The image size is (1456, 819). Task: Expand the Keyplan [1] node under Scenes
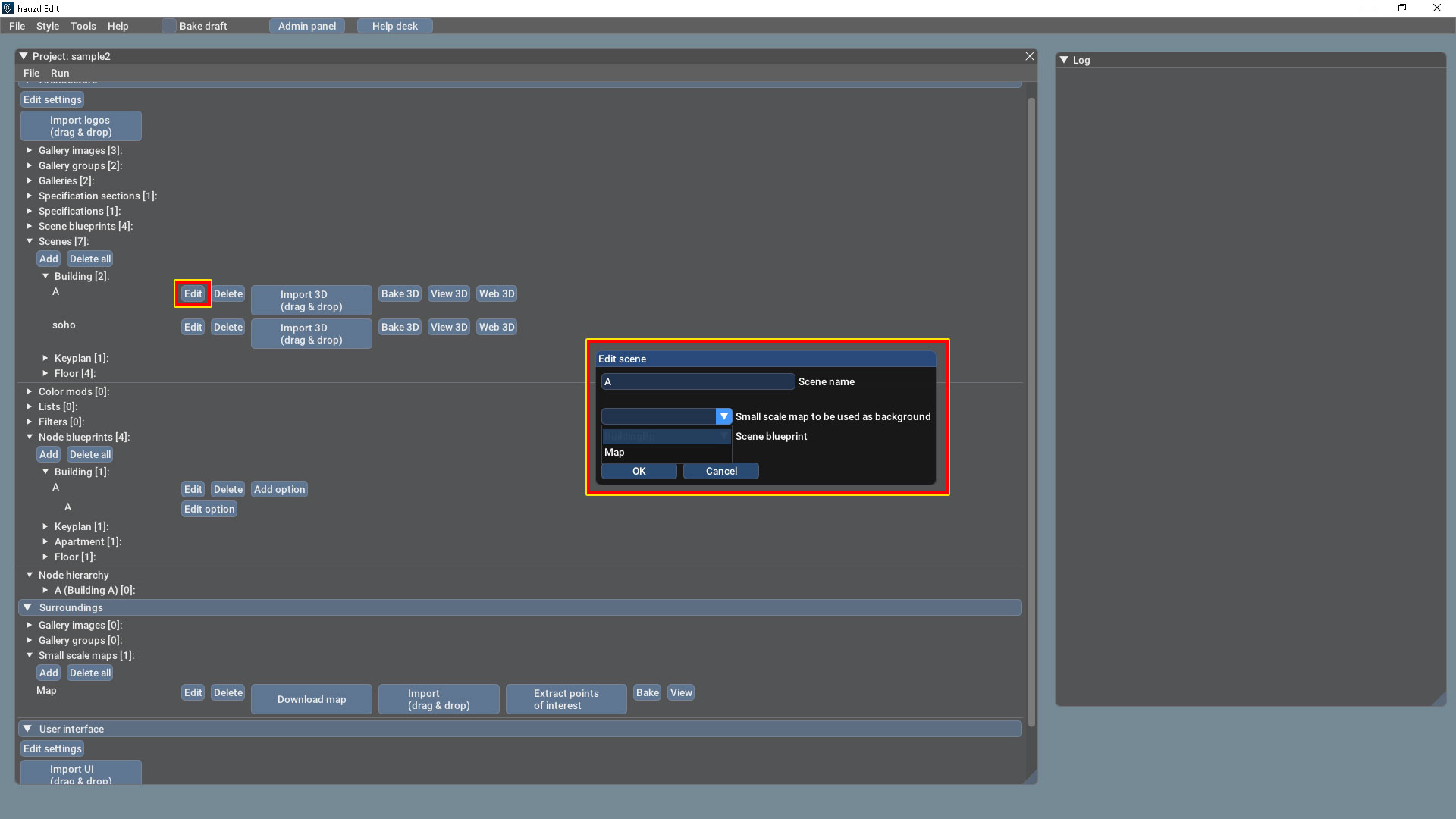point(45,358)
